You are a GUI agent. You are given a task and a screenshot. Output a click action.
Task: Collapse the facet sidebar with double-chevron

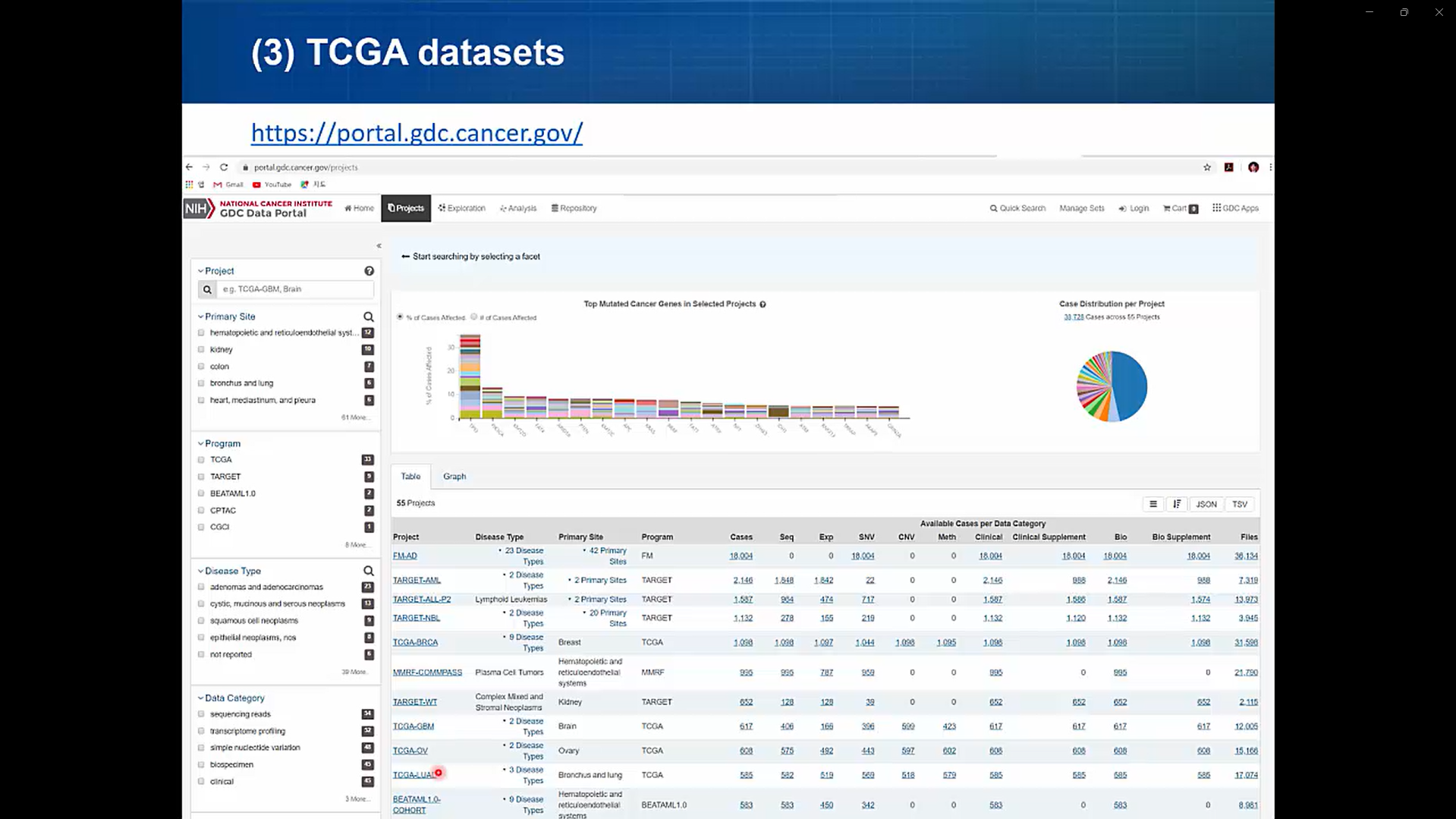point(379,246)
